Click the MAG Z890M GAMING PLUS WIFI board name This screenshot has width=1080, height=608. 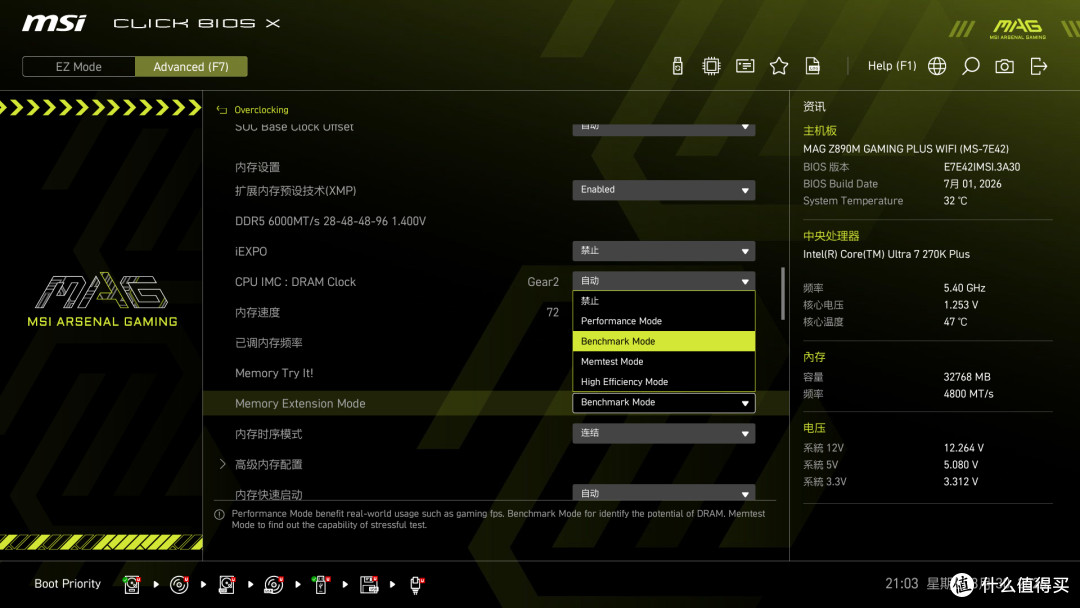906,149
